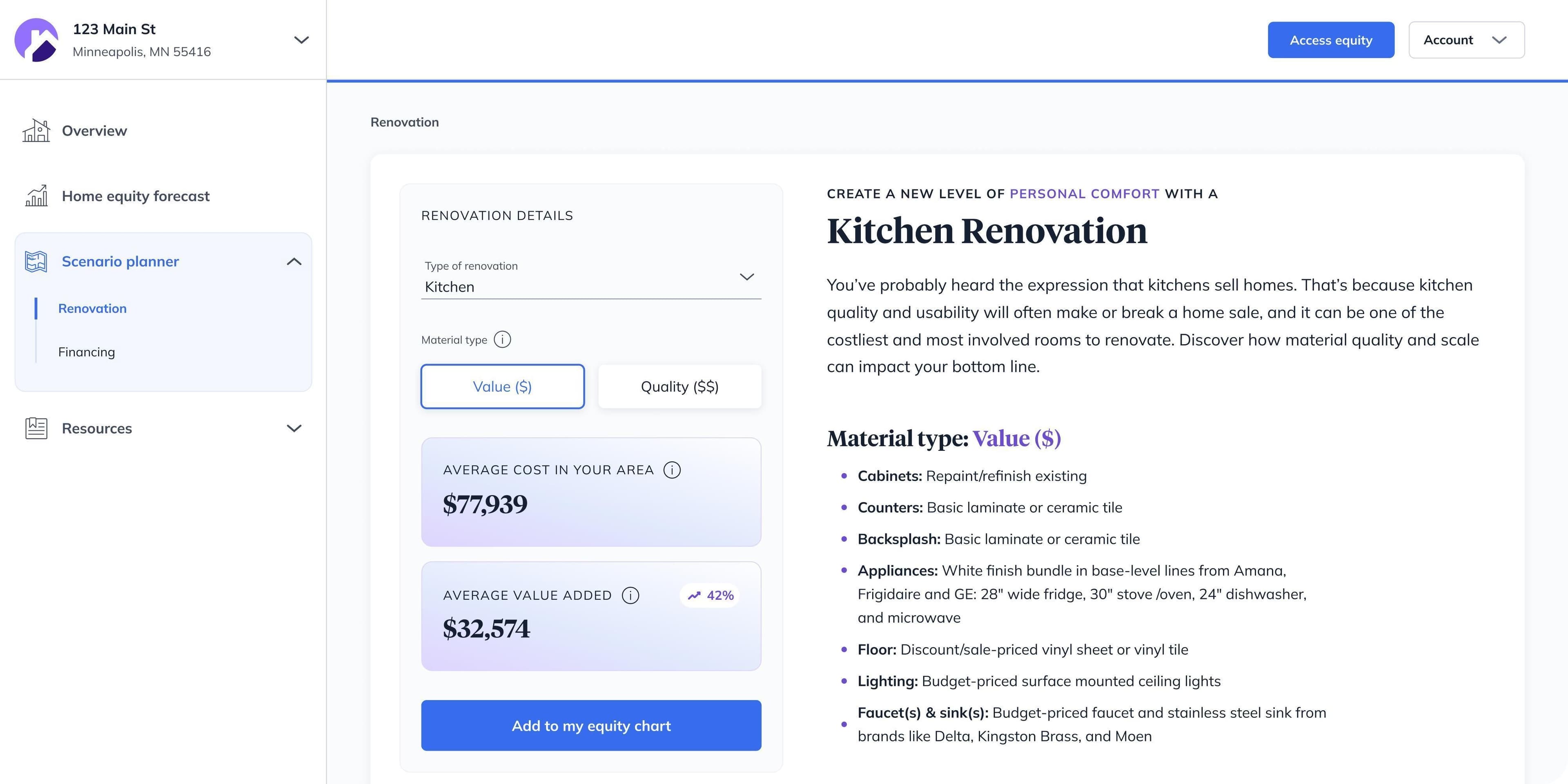Viewport: 1568px width, 784px height.
Task: Select Financing under Scenario planner
Action: tap(87, 352)
